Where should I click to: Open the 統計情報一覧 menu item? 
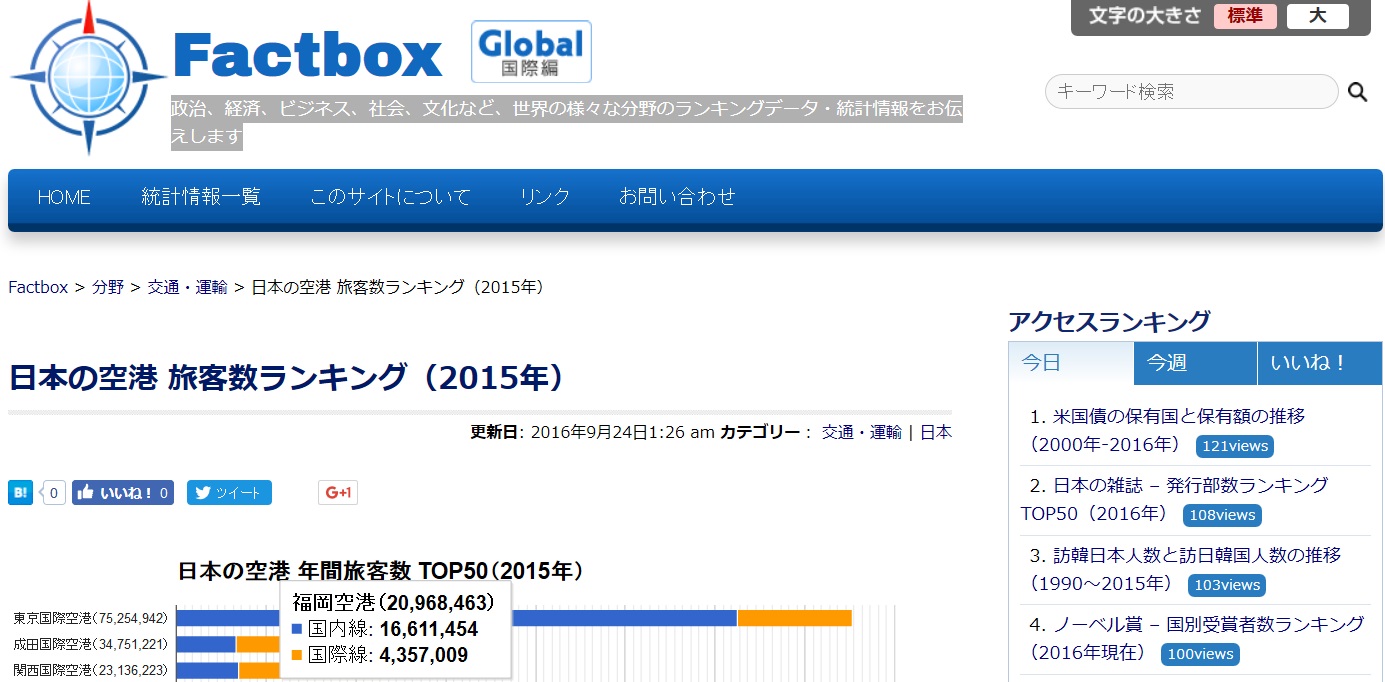(x=201, y=197)
